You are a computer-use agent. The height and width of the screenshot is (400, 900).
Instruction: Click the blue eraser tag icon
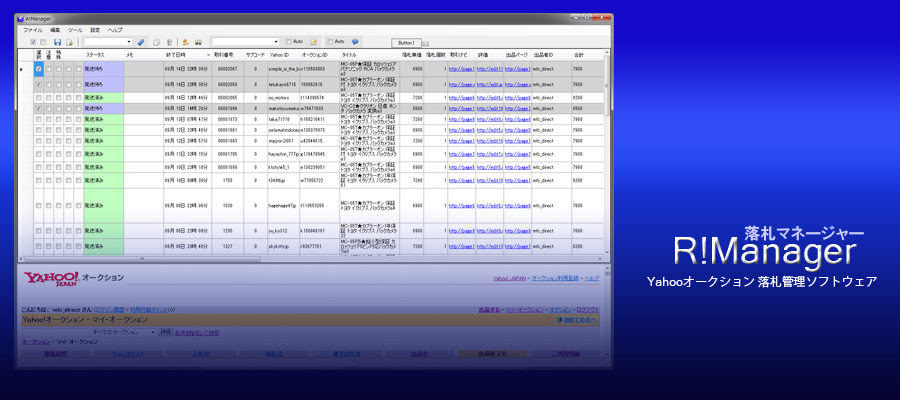coord(141,42)
